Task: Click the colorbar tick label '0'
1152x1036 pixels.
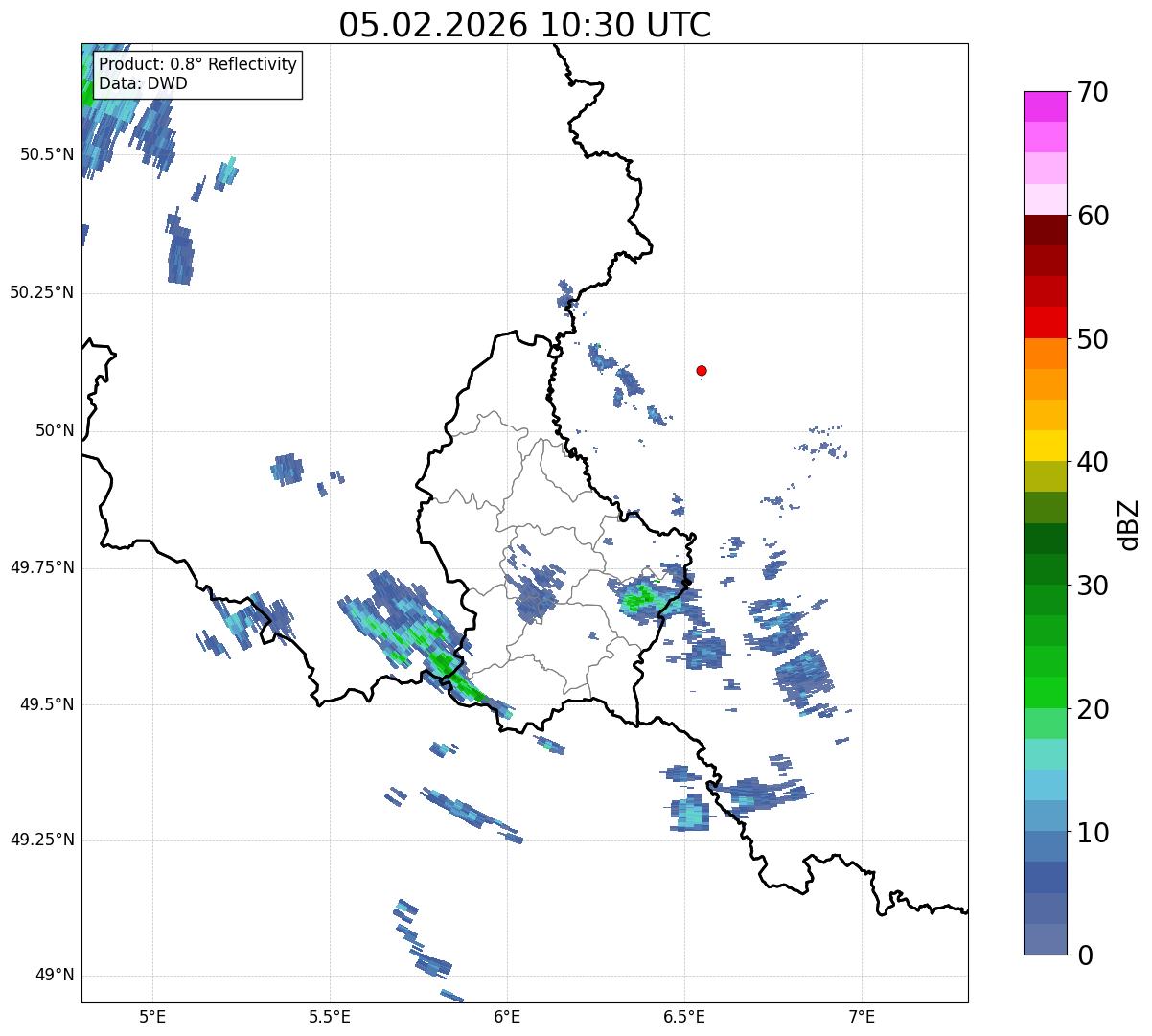Action: [1085, 955]
